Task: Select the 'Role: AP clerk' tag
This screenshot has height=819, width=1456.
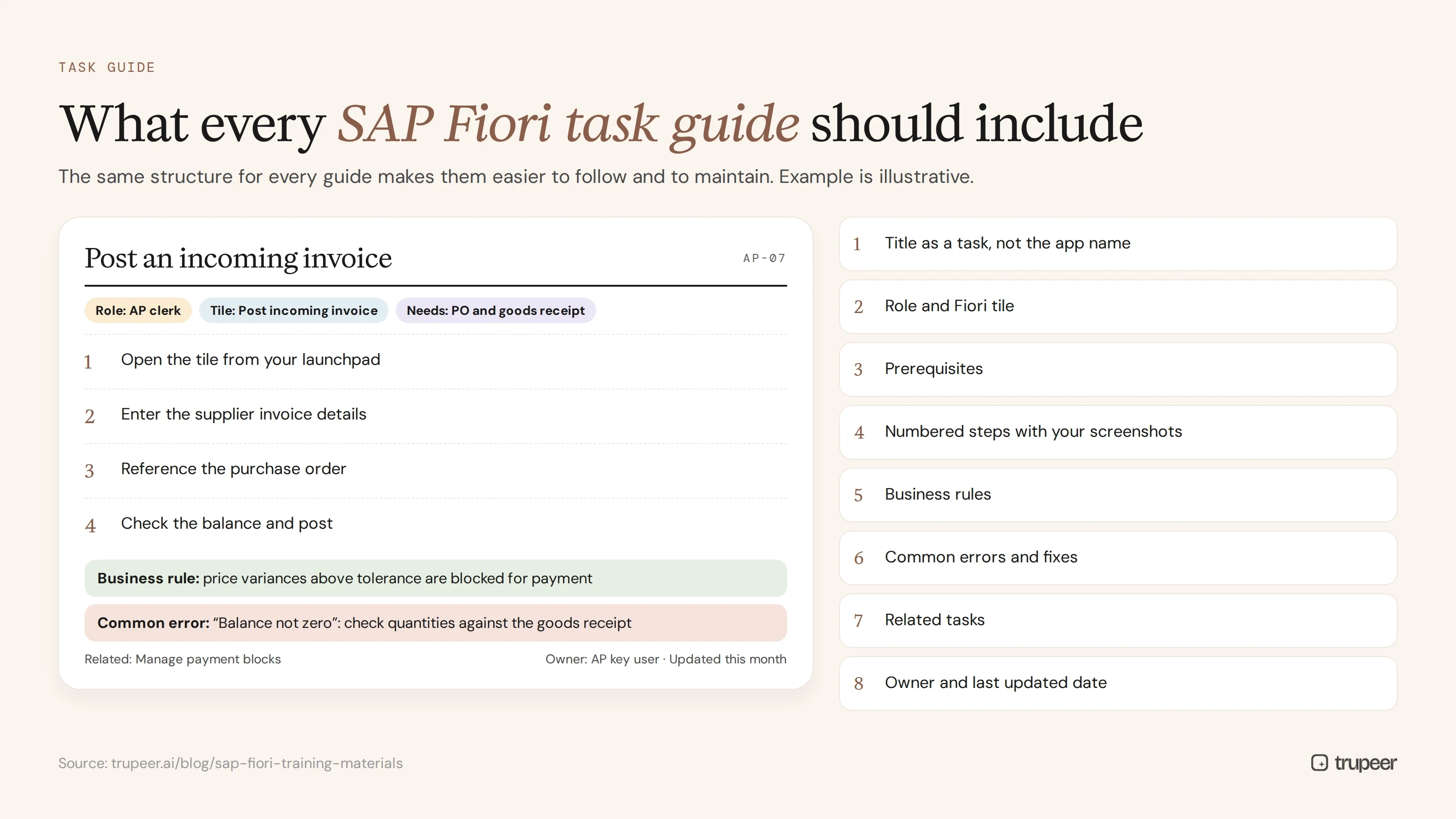Action: (138, 310)
